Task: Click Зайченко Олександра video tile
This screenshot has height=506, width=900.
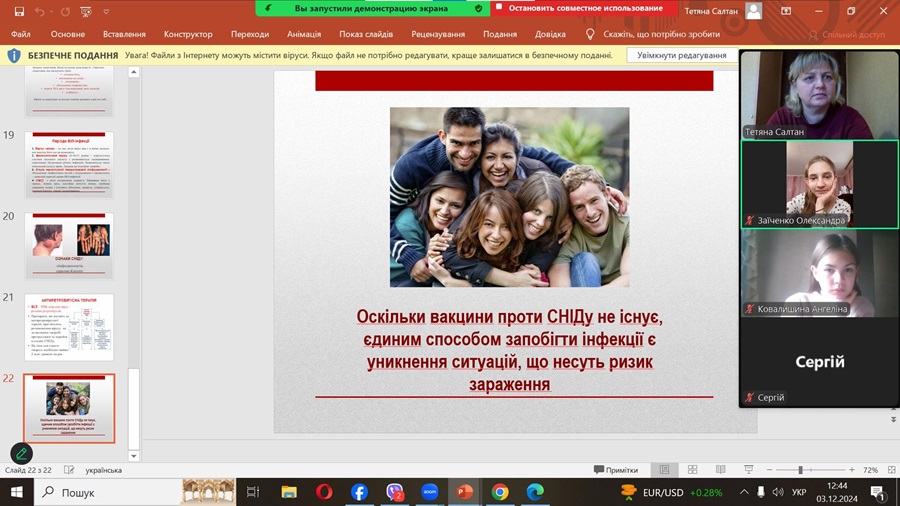Action: (820, 184)
